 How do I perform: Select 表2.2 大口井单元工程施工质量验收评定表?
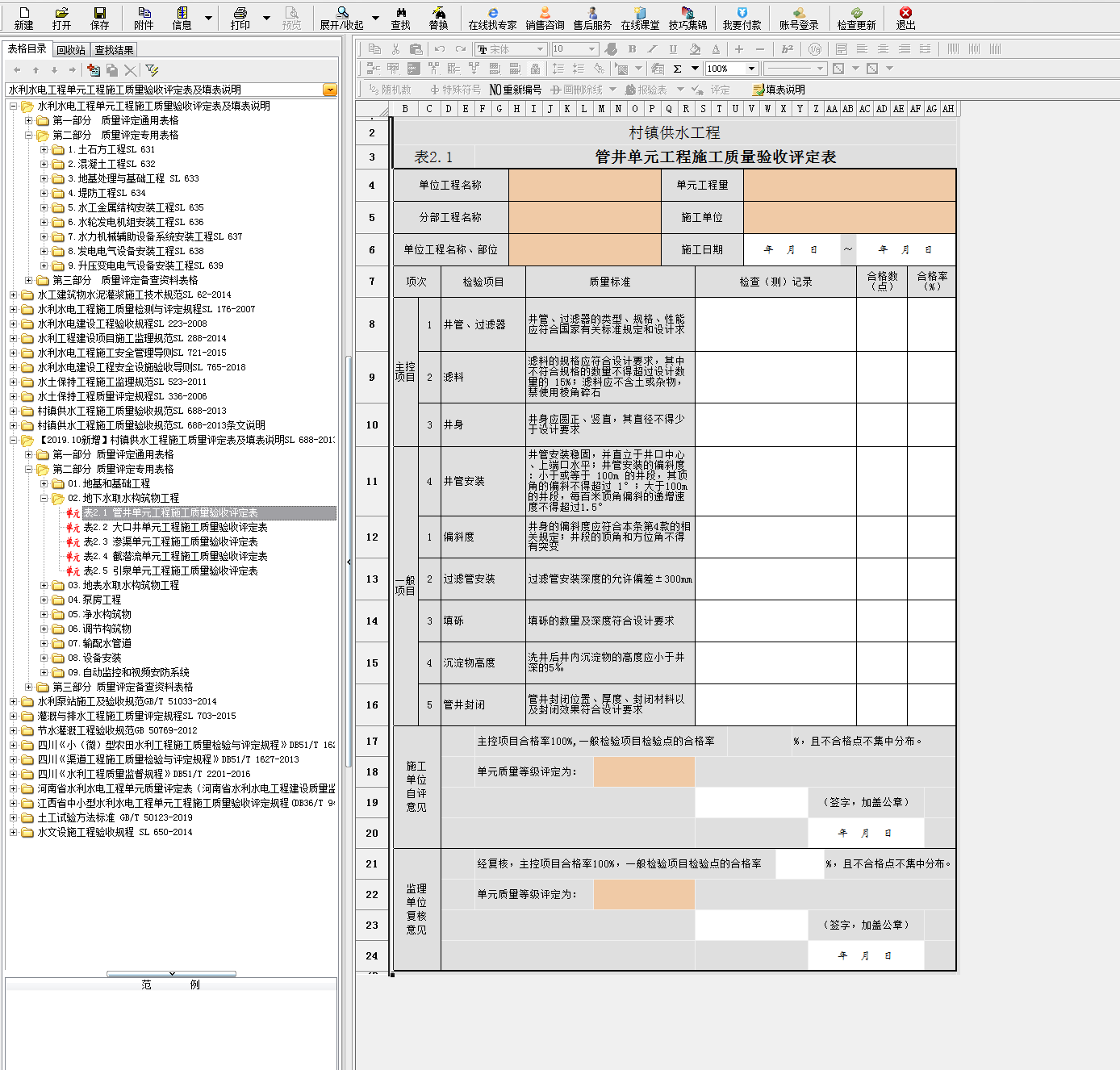pyautogui.click(x=175, y=527)
